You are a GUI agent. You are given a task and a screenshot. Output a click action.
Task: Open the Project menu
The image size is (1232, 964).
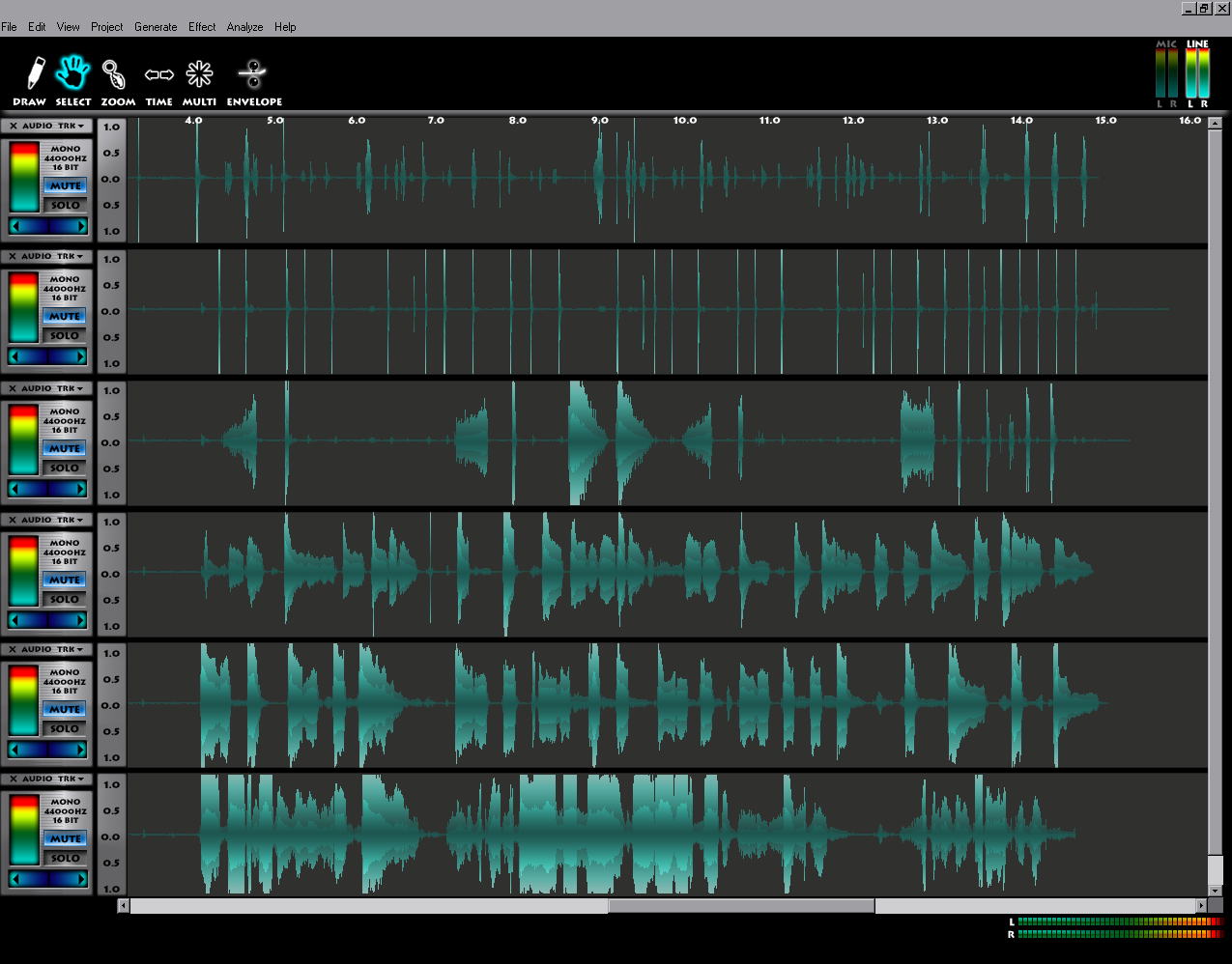click(107, 27)
